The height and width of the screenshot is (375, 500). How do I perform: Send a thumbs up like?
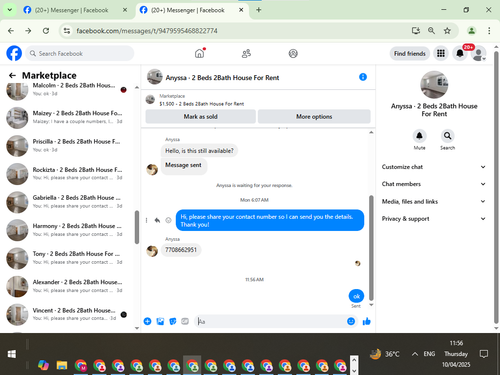tap(367, 321)
